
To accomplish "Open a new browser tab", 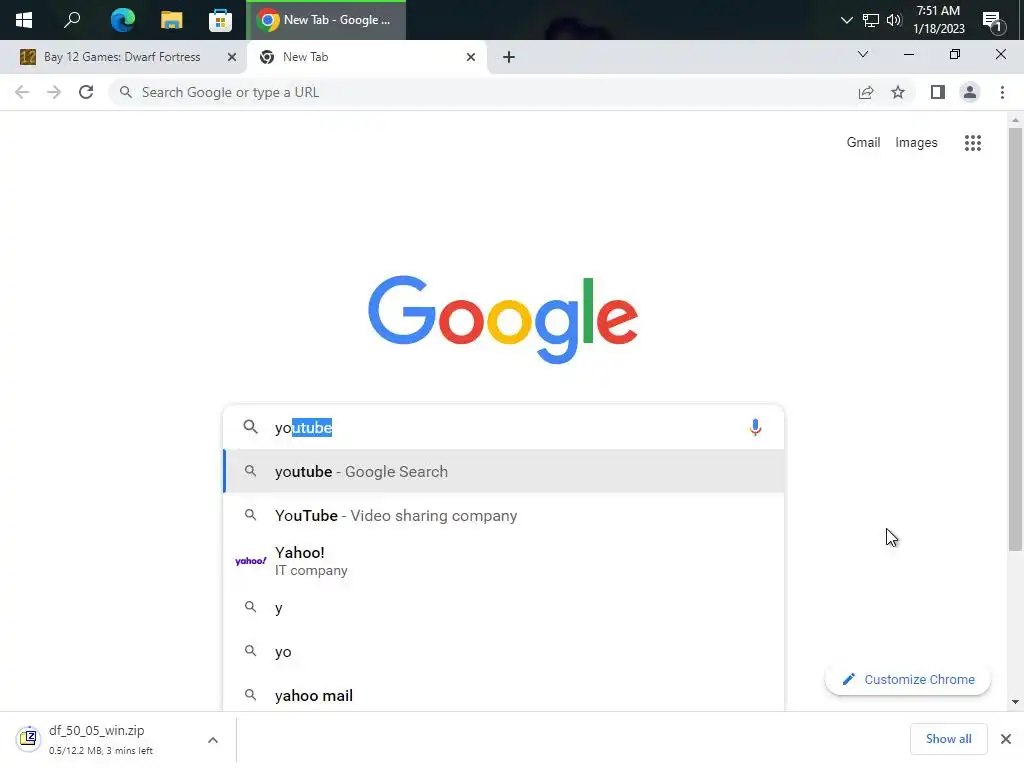I will coord(509,57).
